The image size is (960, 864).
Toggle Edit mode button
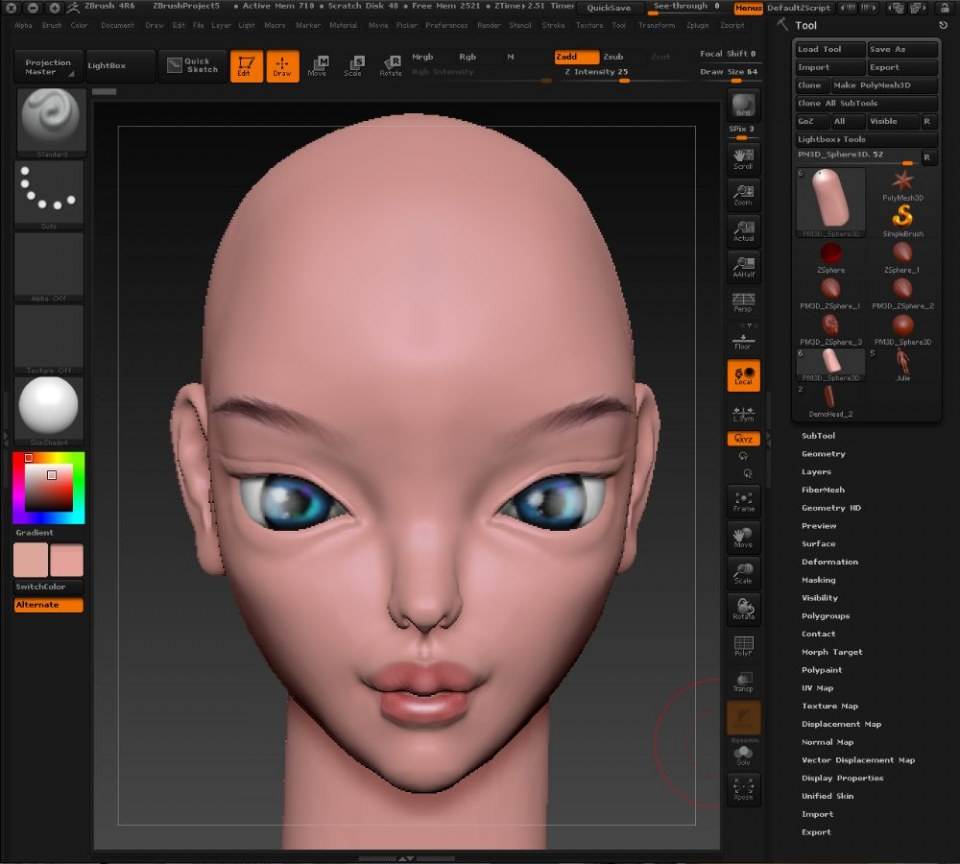coord(246,66)
